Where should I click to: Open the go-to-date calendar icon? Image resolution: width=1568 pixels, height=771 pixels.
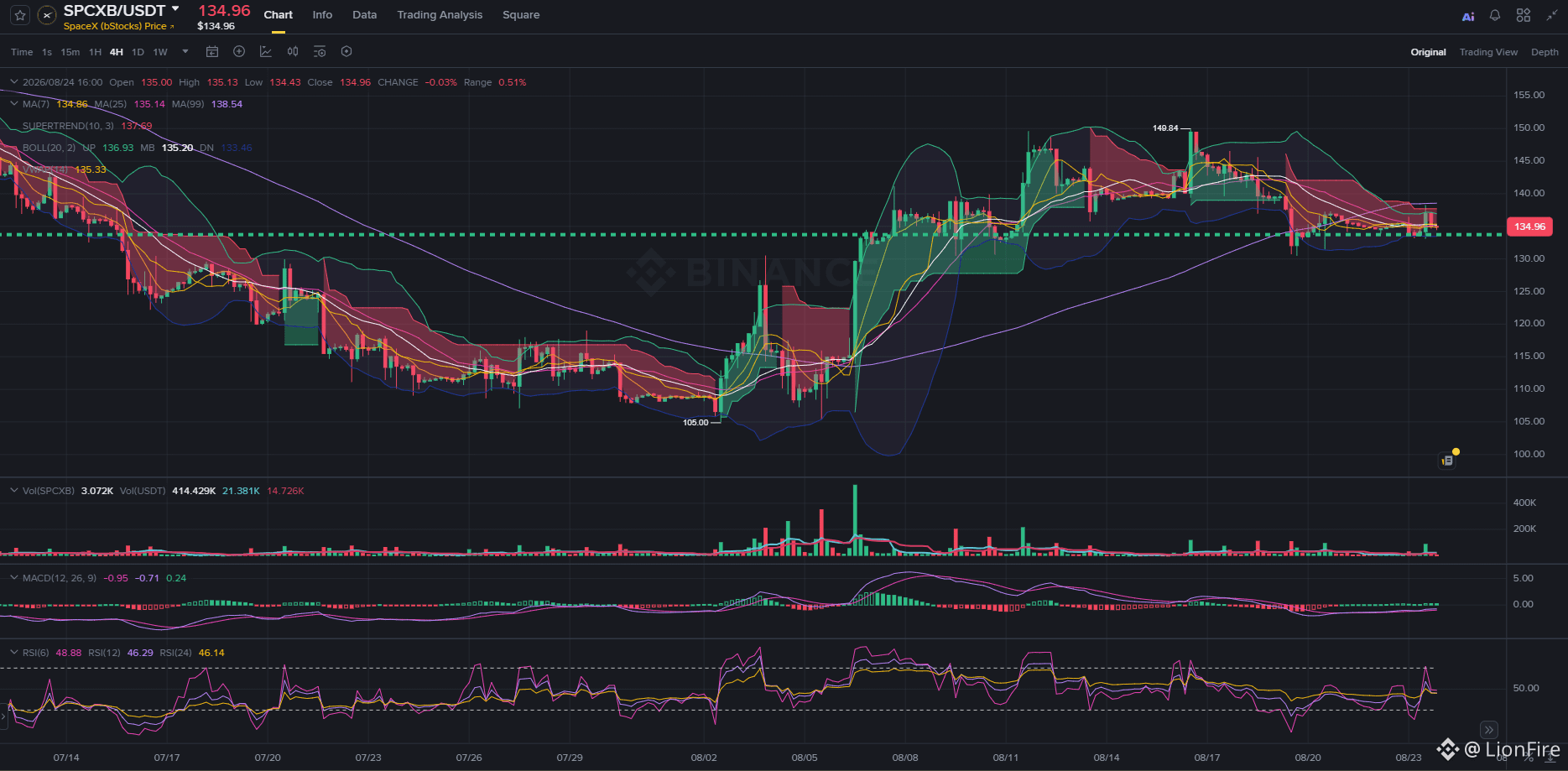[x=212, y=52]
